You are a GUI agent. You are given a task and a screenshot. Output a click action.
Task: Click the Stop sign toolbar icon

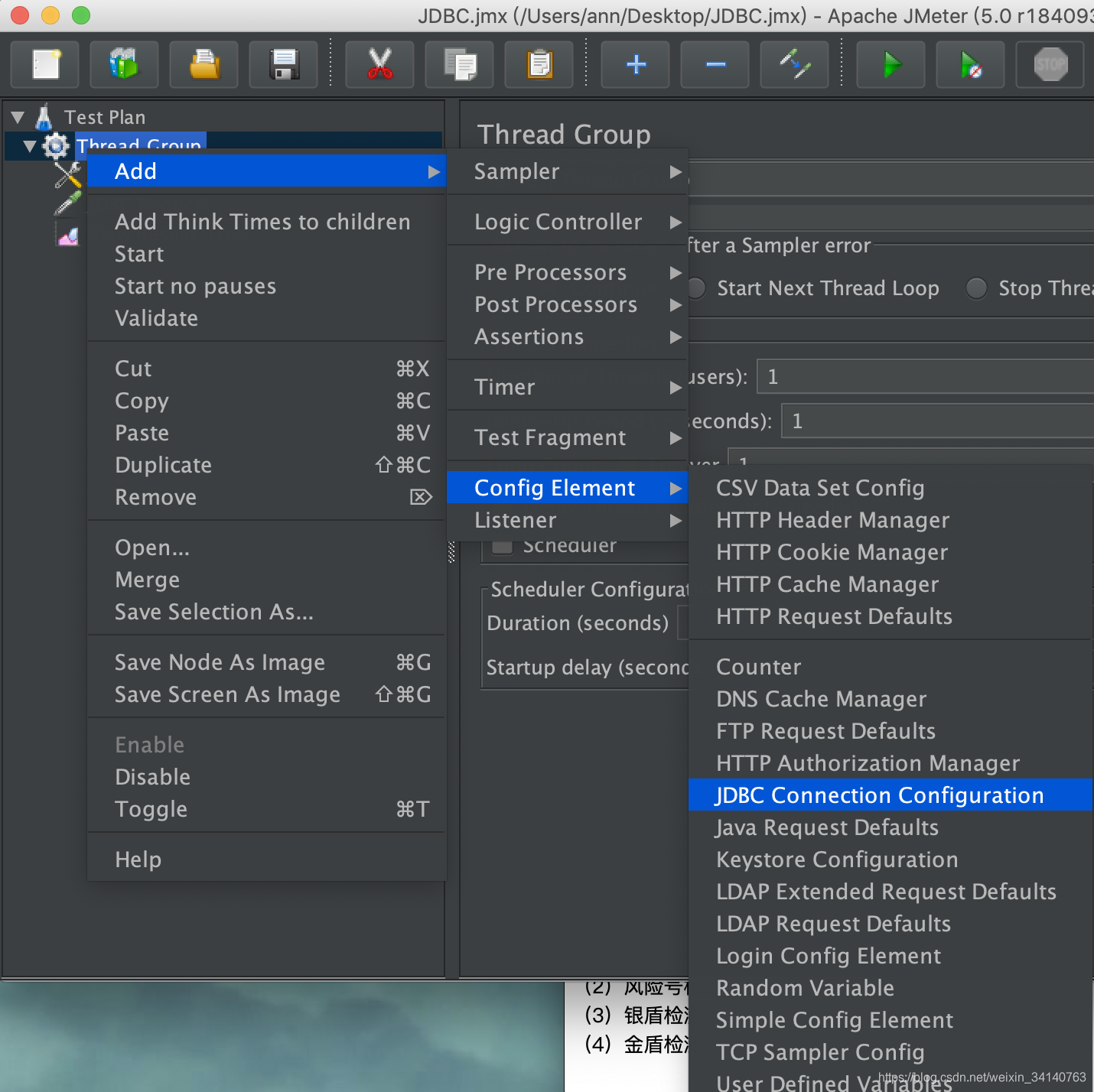[x=1050, y=64]
